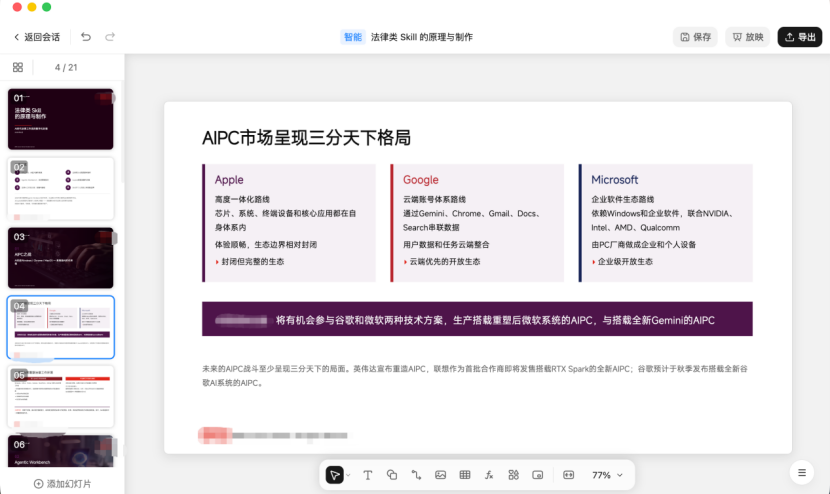Insert a table with table tool

pyautogui.click(x=465, y=475)
